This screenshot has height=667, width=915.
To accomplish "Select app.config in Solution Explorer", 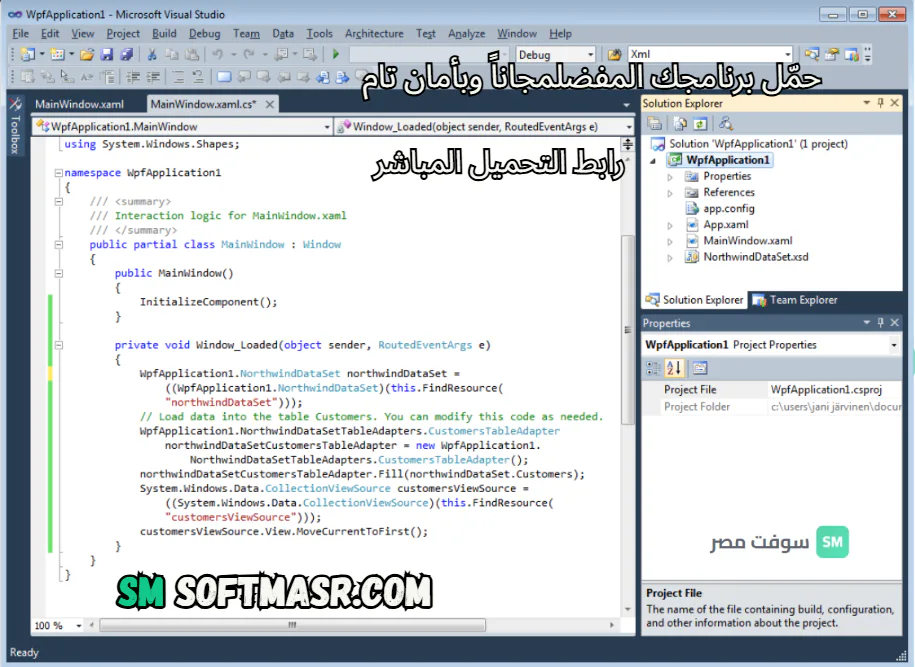I will (729, 209).
